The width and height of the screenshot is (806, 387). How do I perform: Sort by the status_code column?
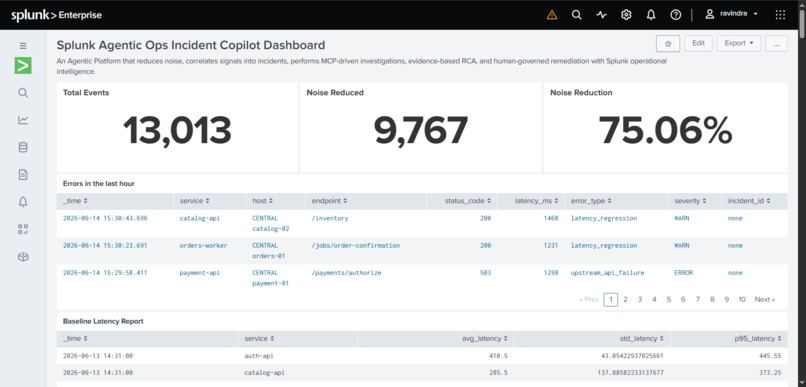point(468,201)
